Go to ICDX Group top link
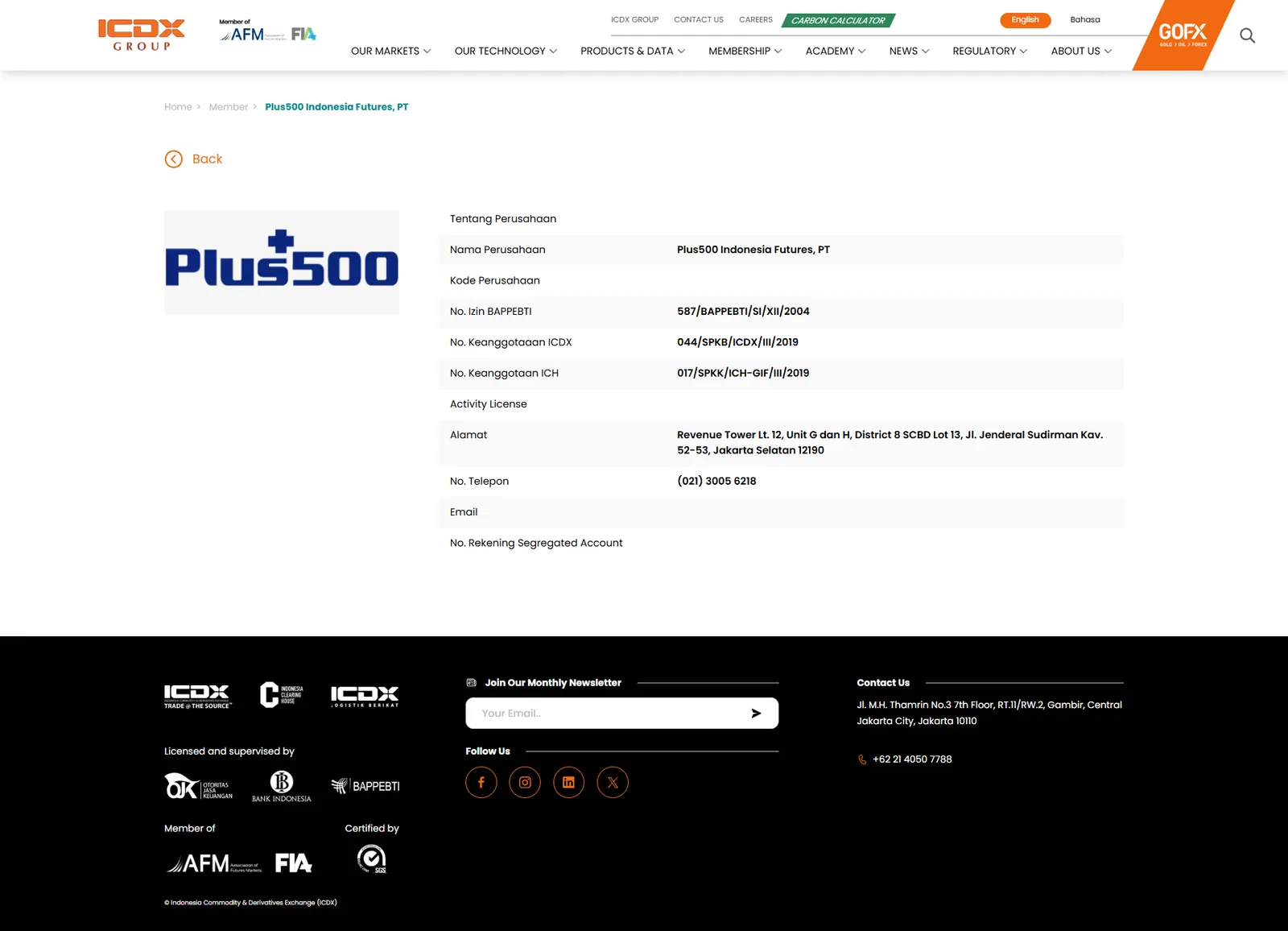Viewport: 1288px width, 931px height. coord(634,20)
